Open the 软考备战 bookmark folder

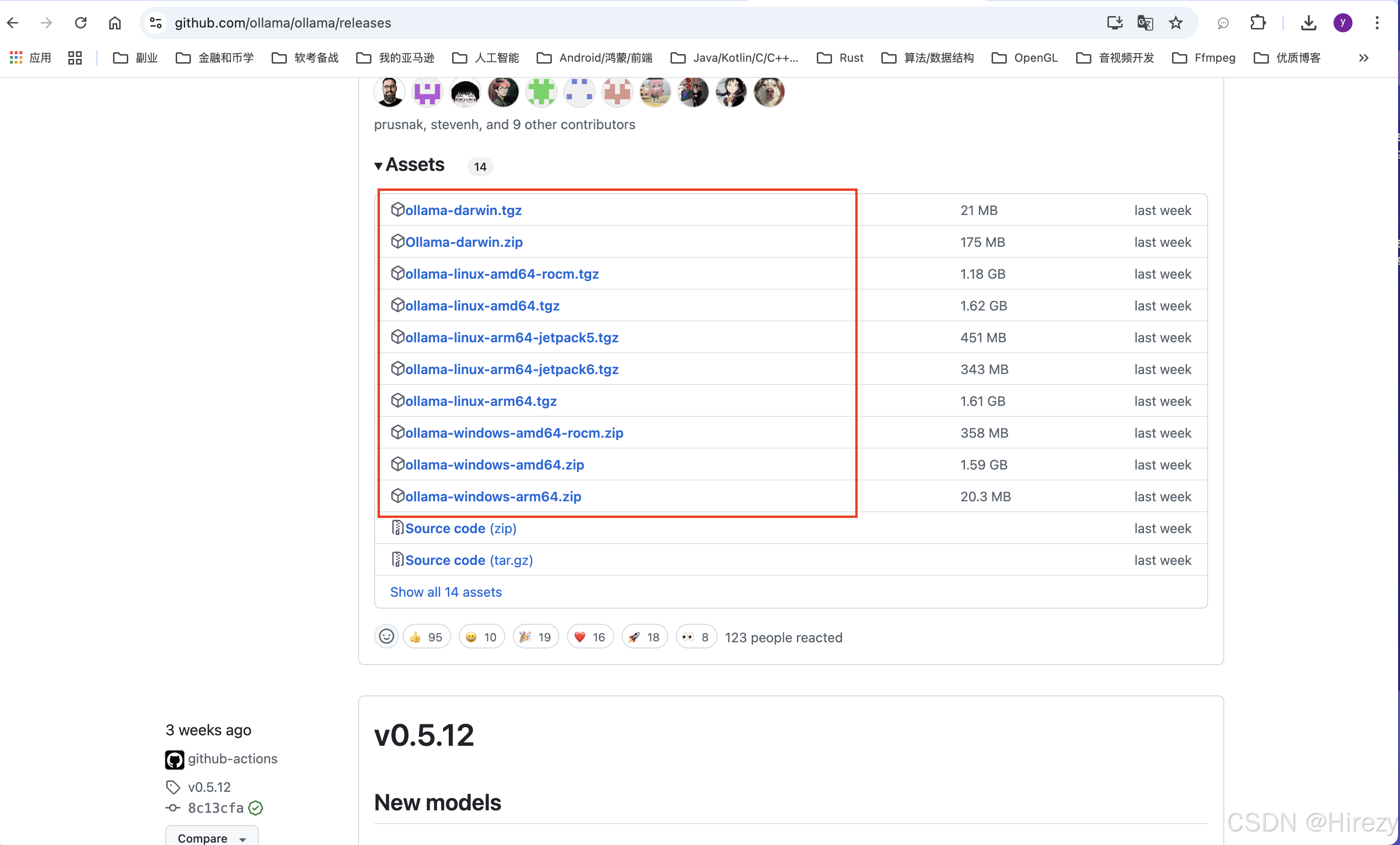[305, 58]
